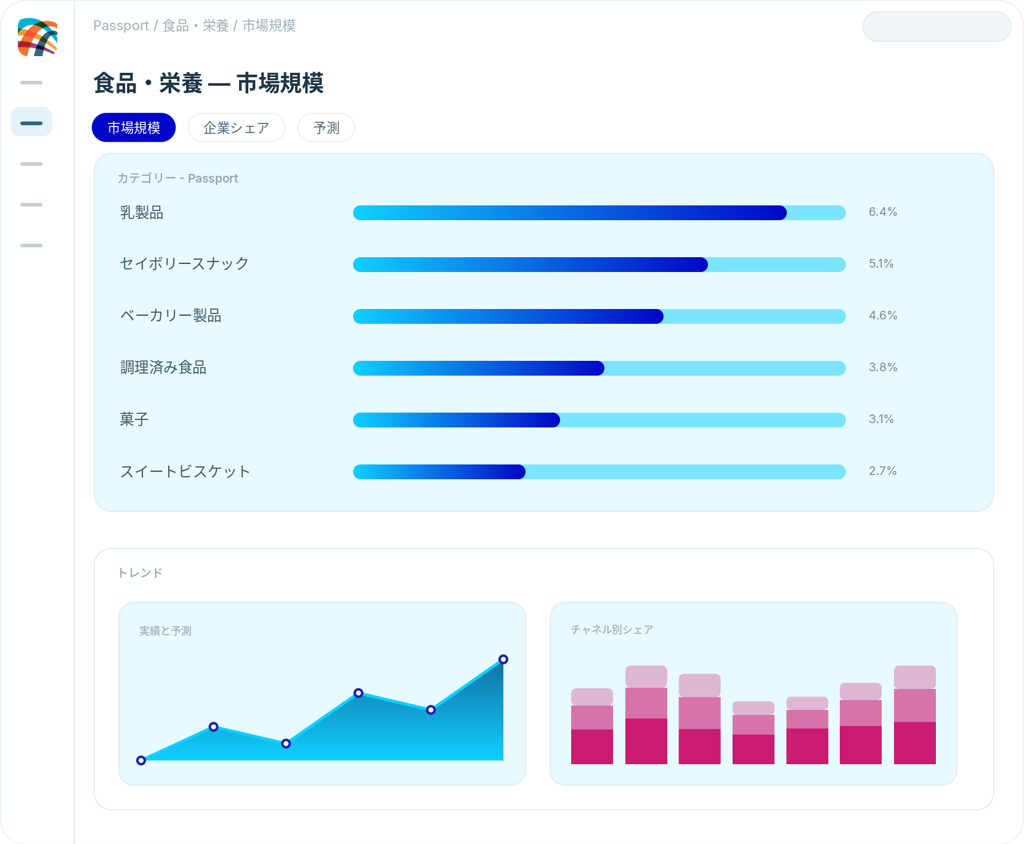Switch to the 予測 tab

pyautogui.click(x=326, y=127)
